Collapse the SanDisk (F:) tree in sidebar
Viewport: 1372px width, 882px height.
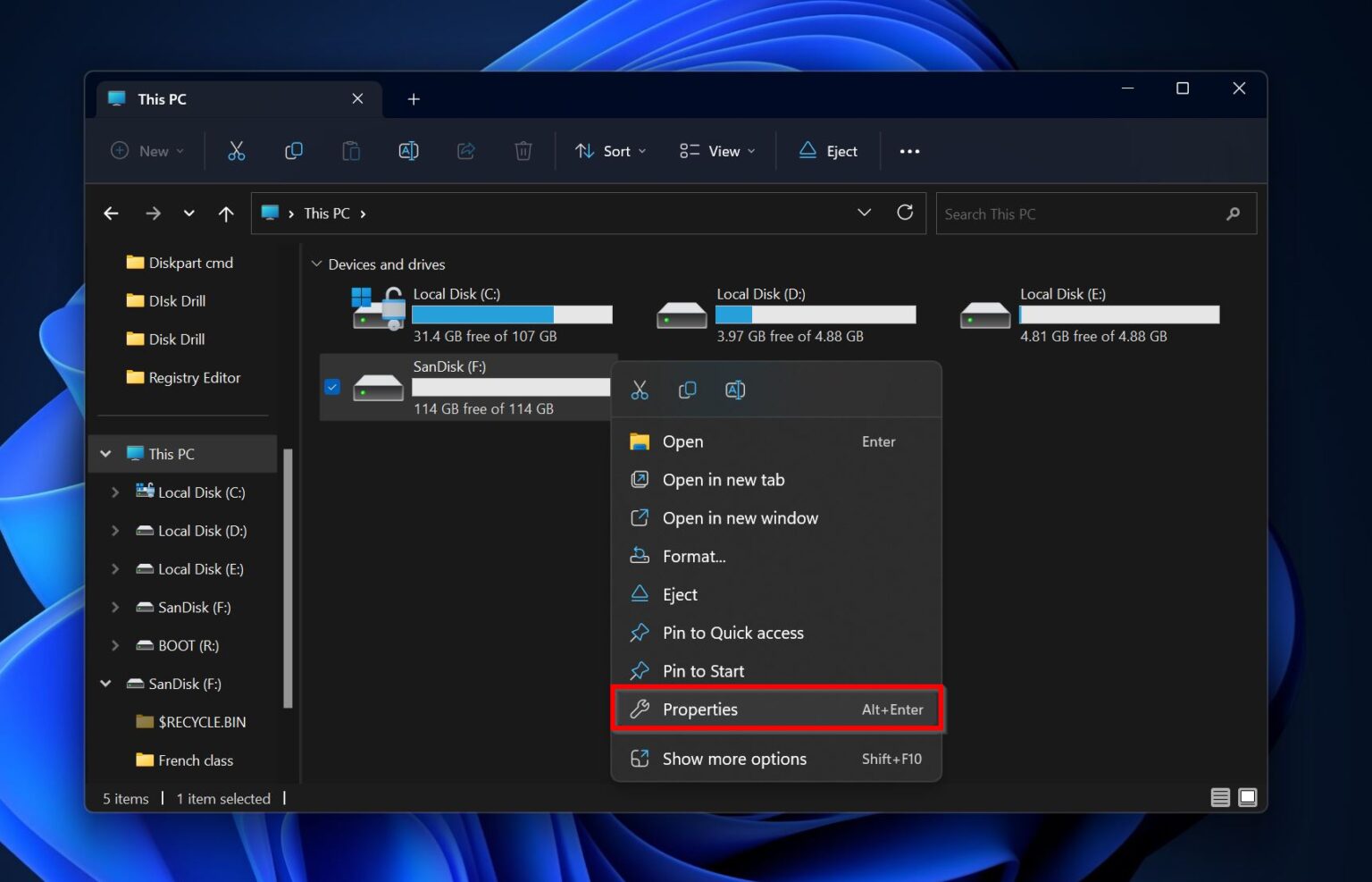pyautogui.click(x=105, y=684)
